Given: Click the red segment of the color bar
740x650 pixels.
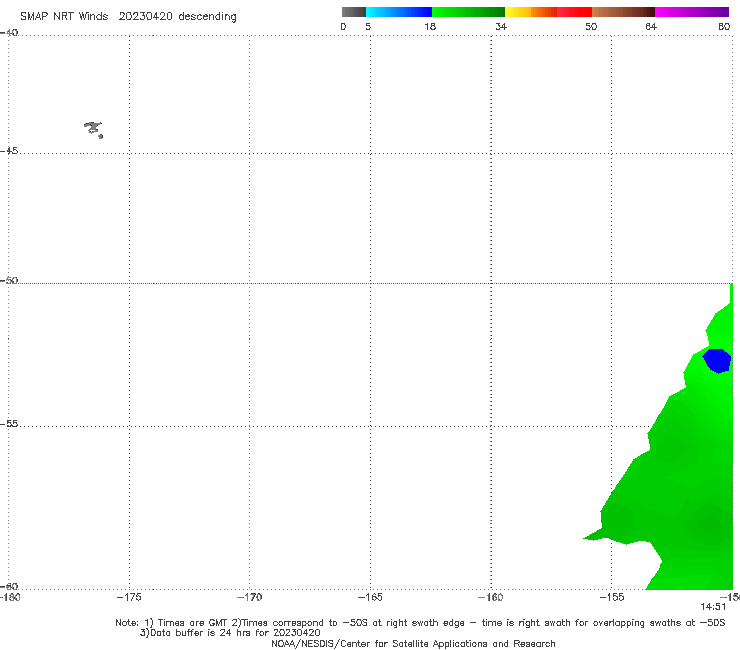Looking at the screenshot, I should click(574, 12).
